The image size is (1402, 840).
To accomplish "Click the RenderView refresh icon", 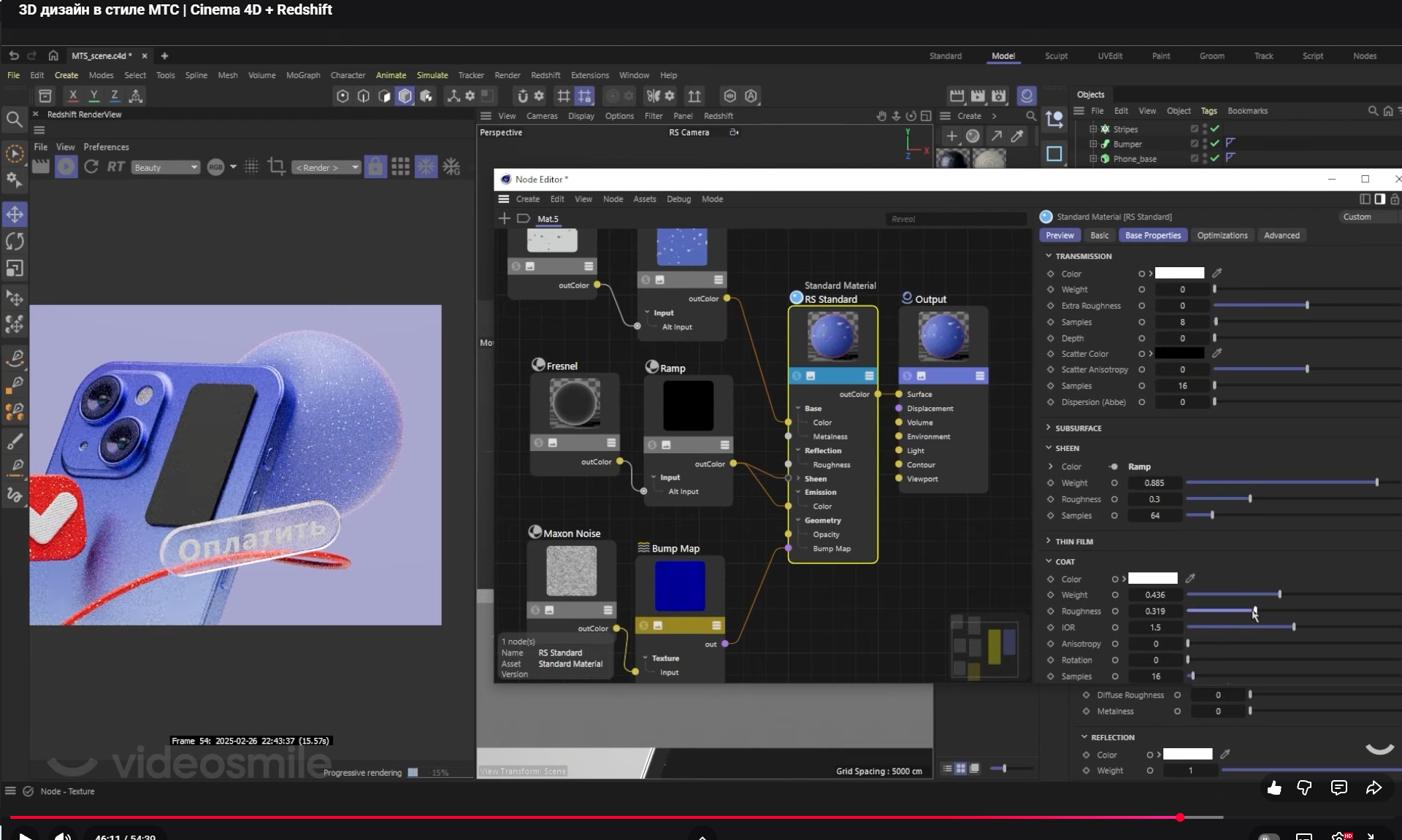I will pos(91,167).
